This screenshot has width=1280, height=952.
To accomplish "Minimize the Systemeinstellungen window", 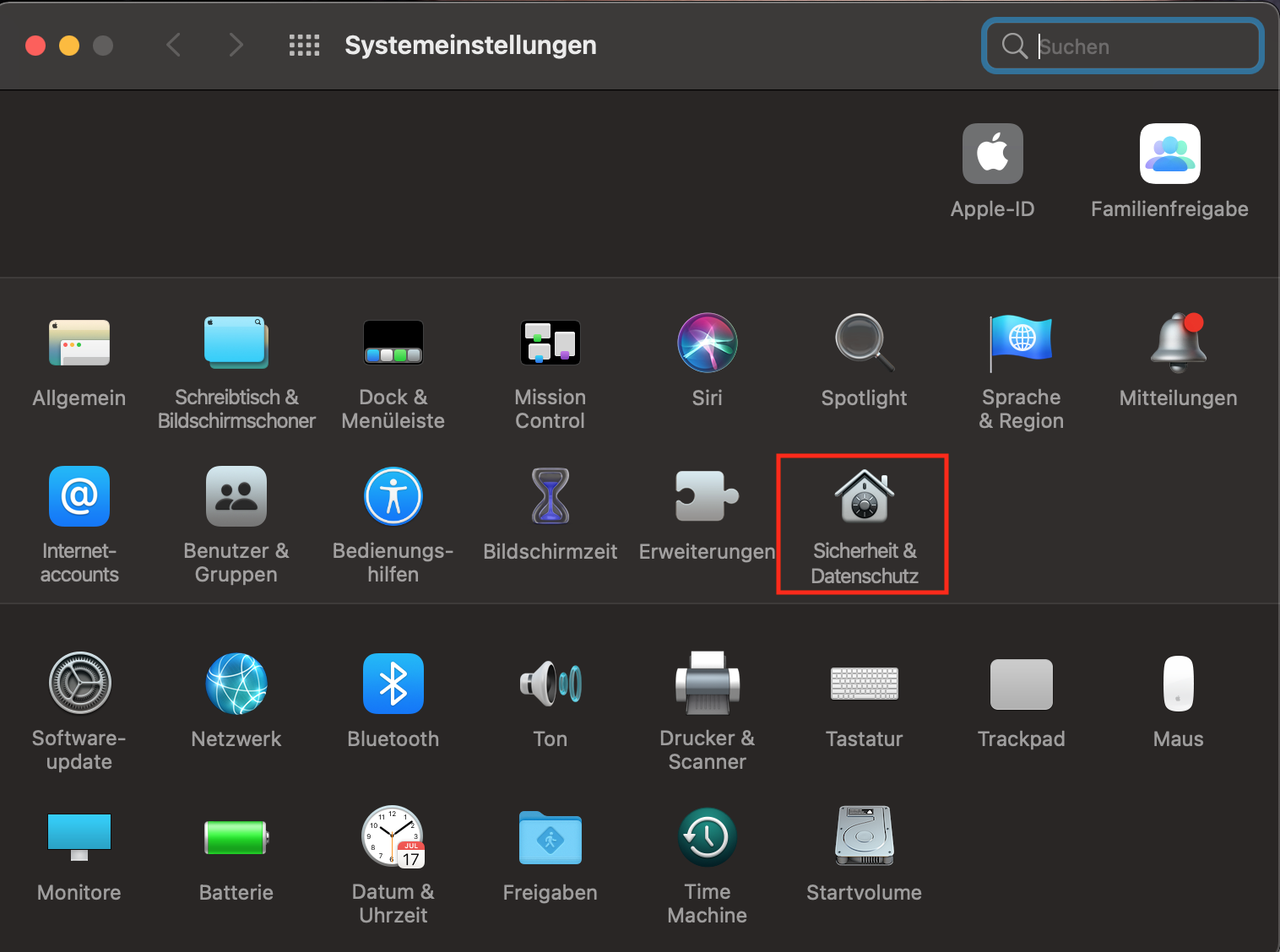I will coord(69,46).
